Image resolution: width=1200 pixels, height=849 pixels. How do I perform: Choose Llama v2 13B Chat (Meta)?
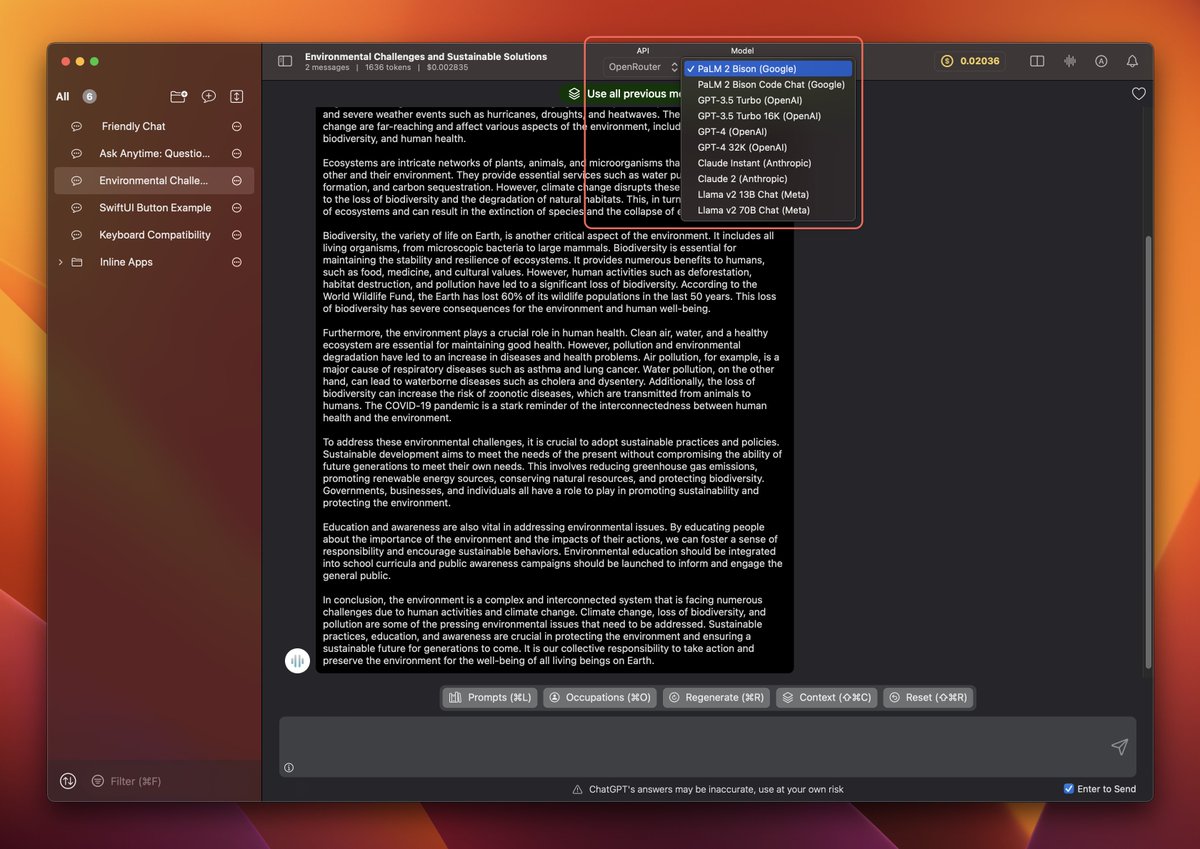point(768,194)
